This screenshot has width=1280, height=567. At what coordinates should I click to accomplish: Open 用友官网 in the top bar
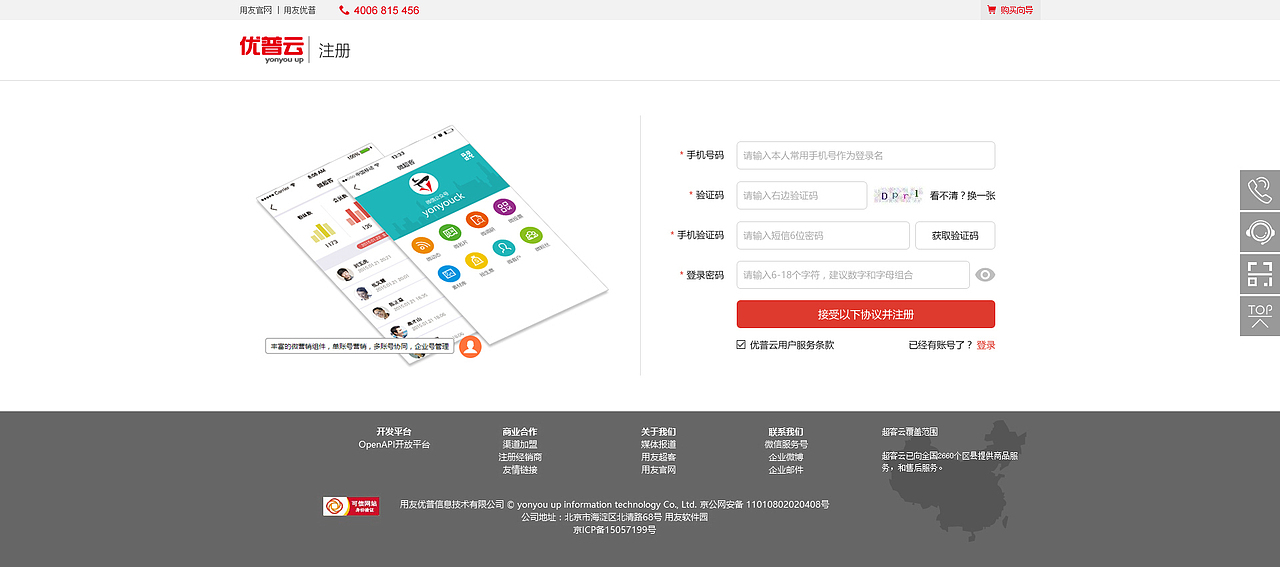tap(256, 10)
